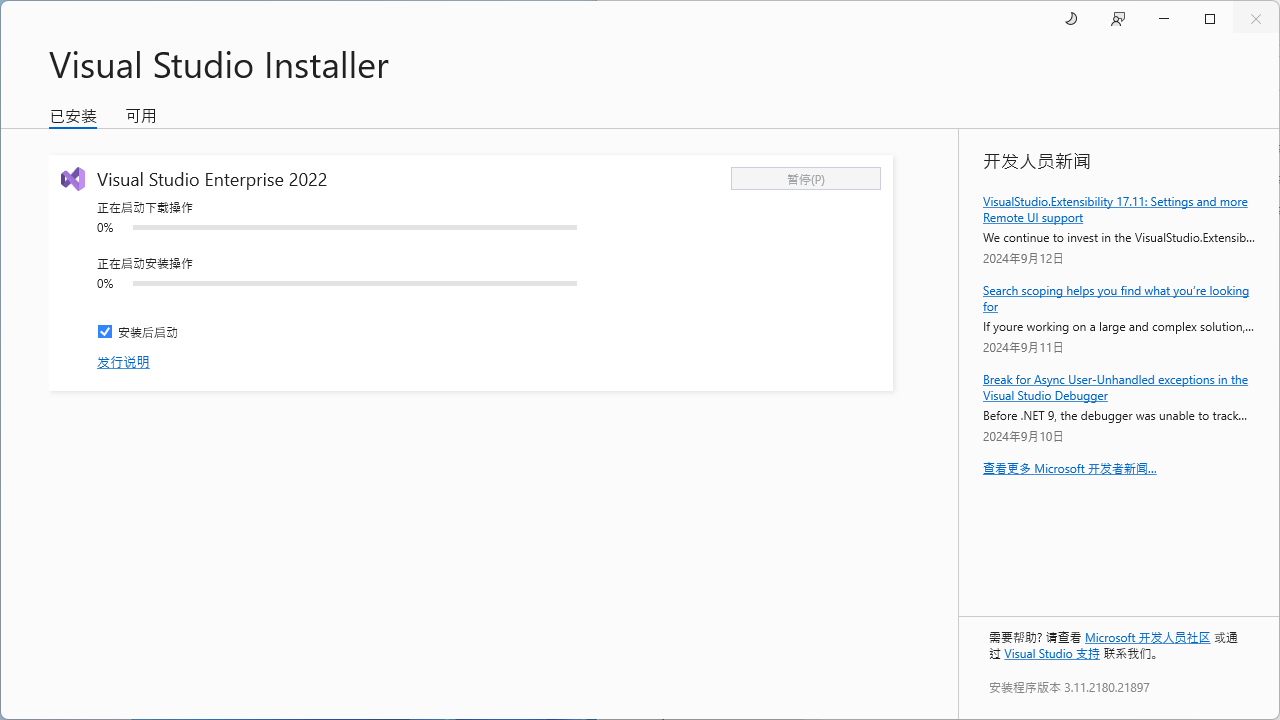Open the 发行说明 link

[x=123, y=362]
